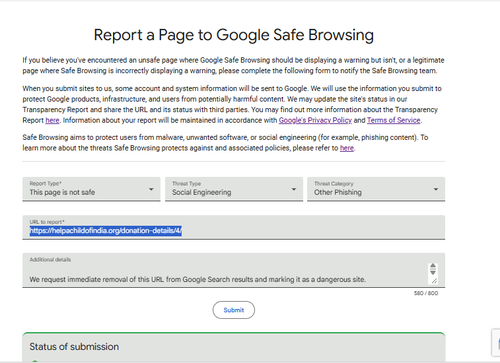
Task: Click the page title 'Report a Page to Google Safe Browsing'
Action: (x=234, y=35)
